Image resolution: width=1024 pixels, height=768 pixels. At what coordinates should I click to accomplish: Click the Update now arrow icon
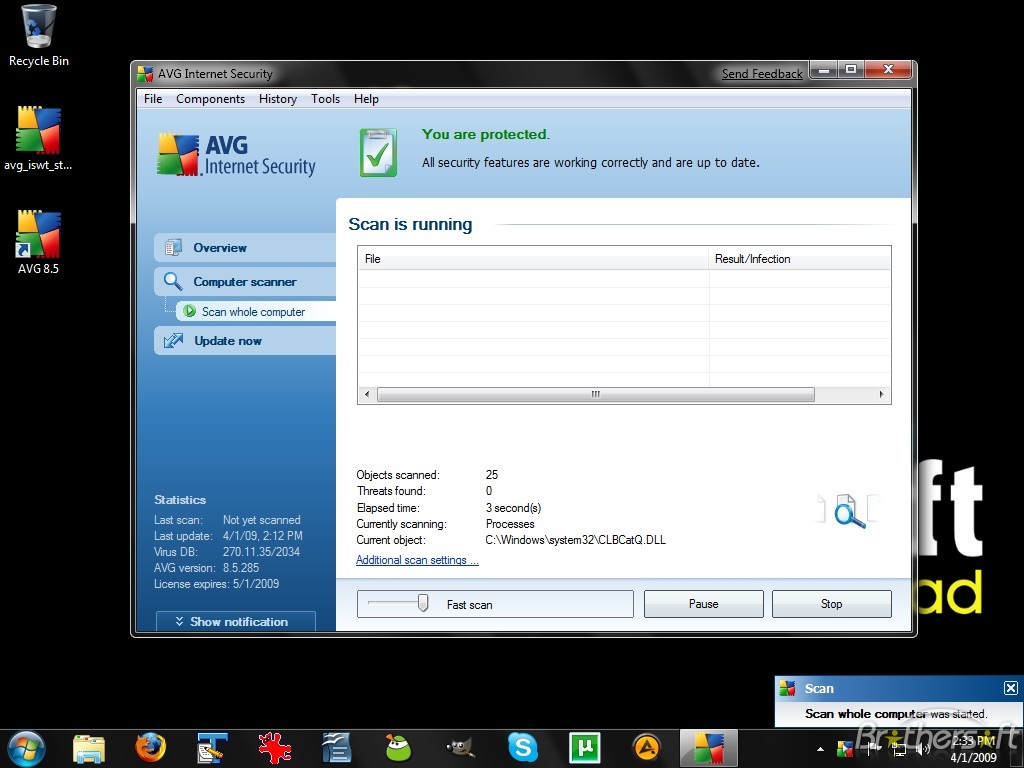tap(173, 340)
